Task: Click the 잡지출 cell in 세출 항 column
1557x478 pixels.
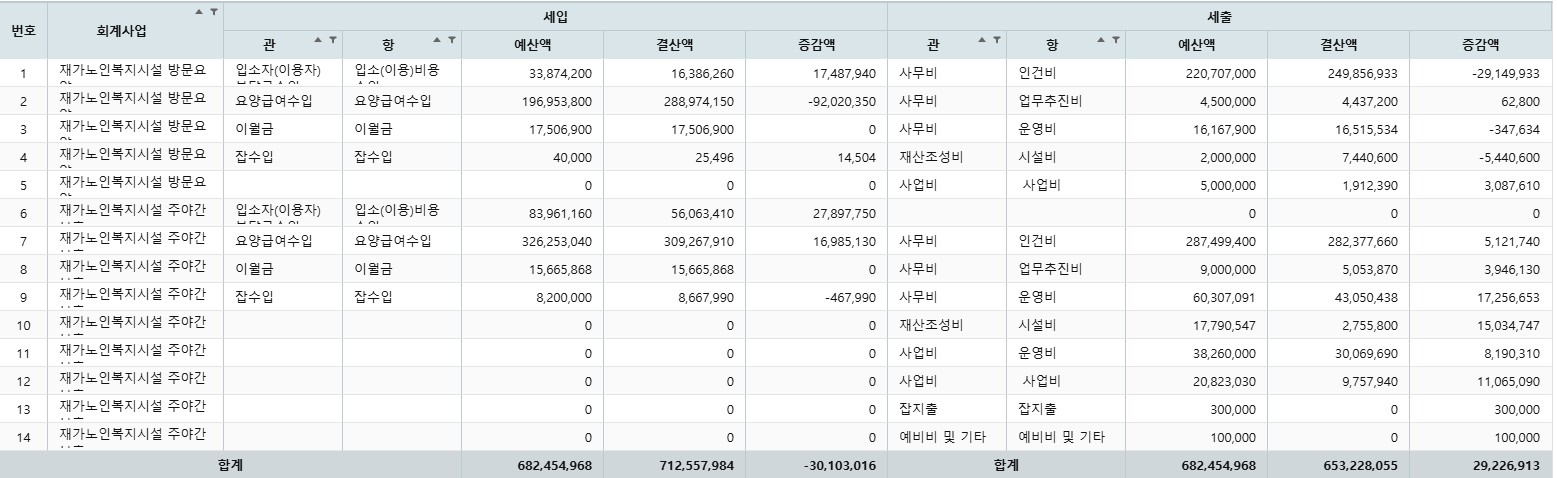Action: [1037, 409]
